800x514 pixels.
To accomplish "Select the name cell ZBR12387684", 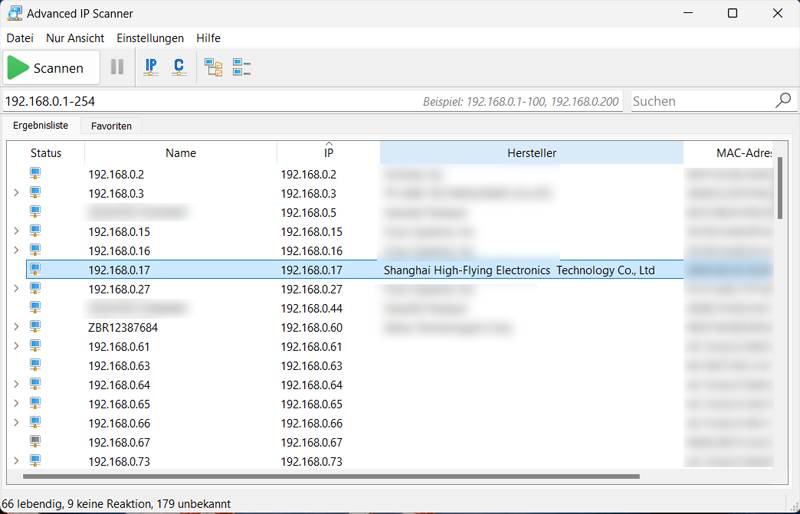I will [x=123, y=328].
